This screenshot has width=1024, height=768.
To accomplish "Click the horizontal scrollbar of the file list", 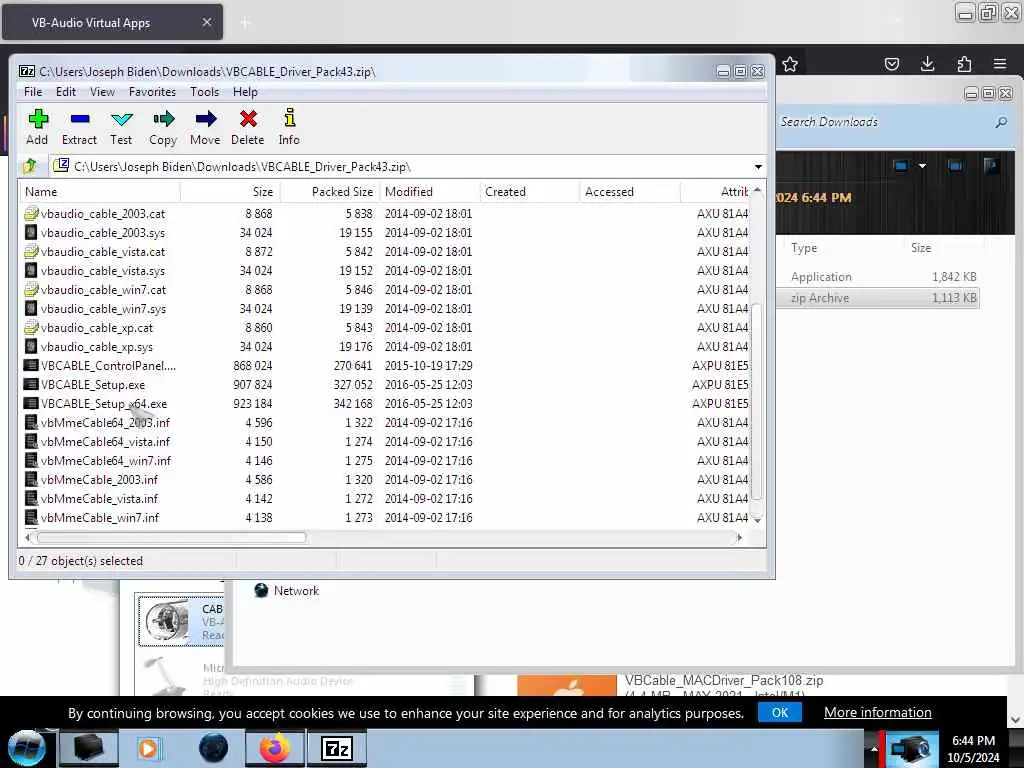I will tap(172, 537).
